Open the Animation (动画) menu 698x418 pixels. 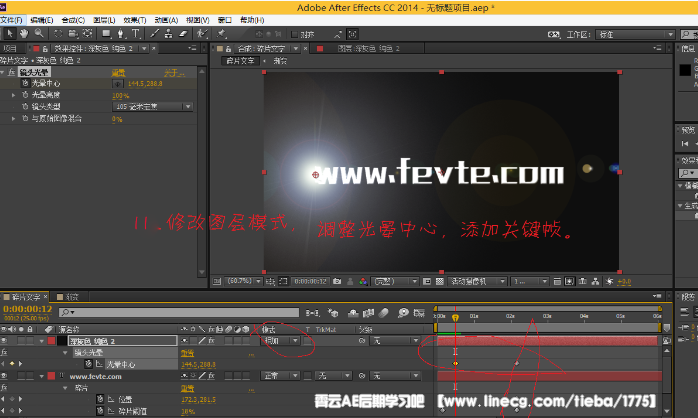coord(167,19)
